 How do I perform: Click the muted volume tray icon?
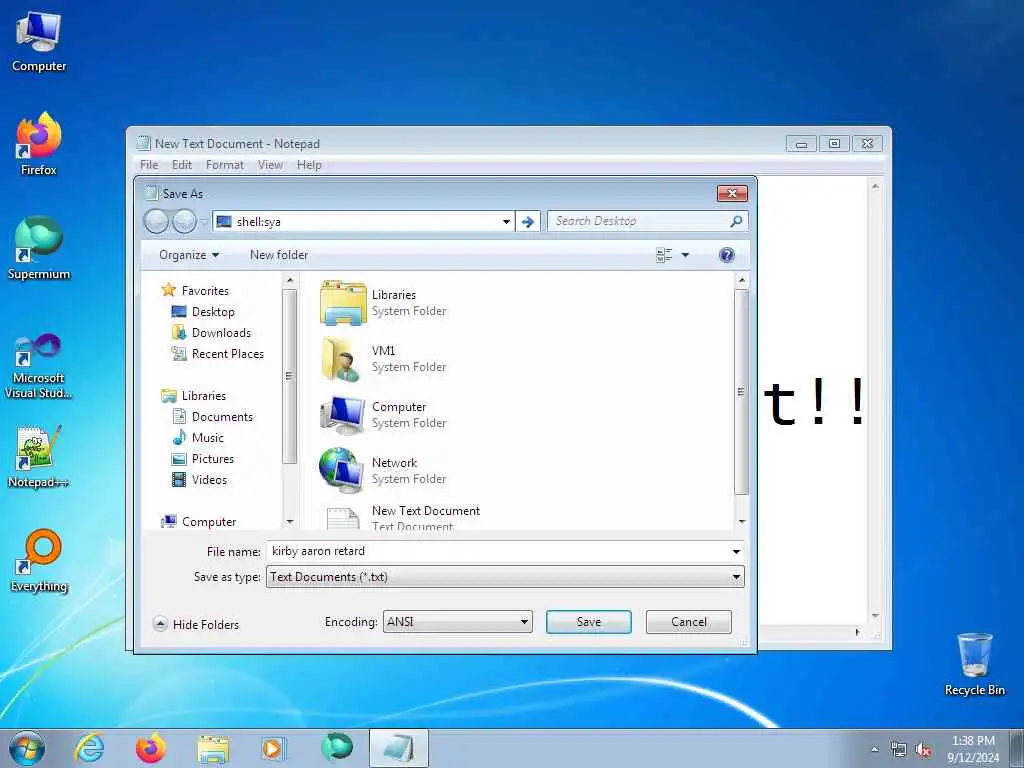pos(923,750)
